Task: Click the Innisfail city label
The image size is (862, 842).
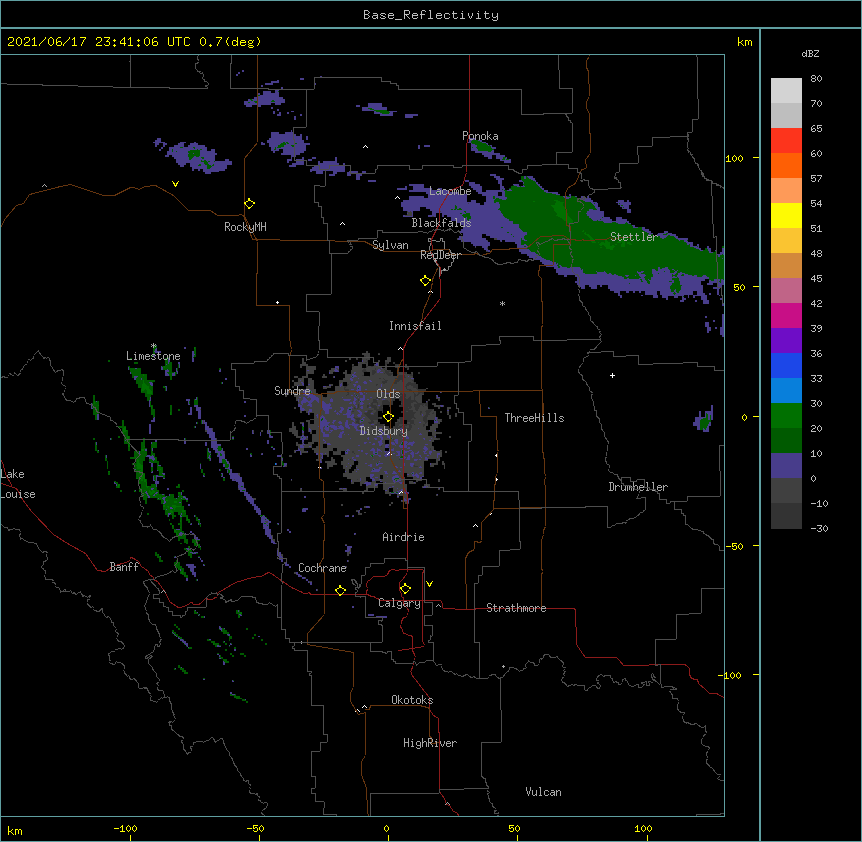Action: click(415, 326)
